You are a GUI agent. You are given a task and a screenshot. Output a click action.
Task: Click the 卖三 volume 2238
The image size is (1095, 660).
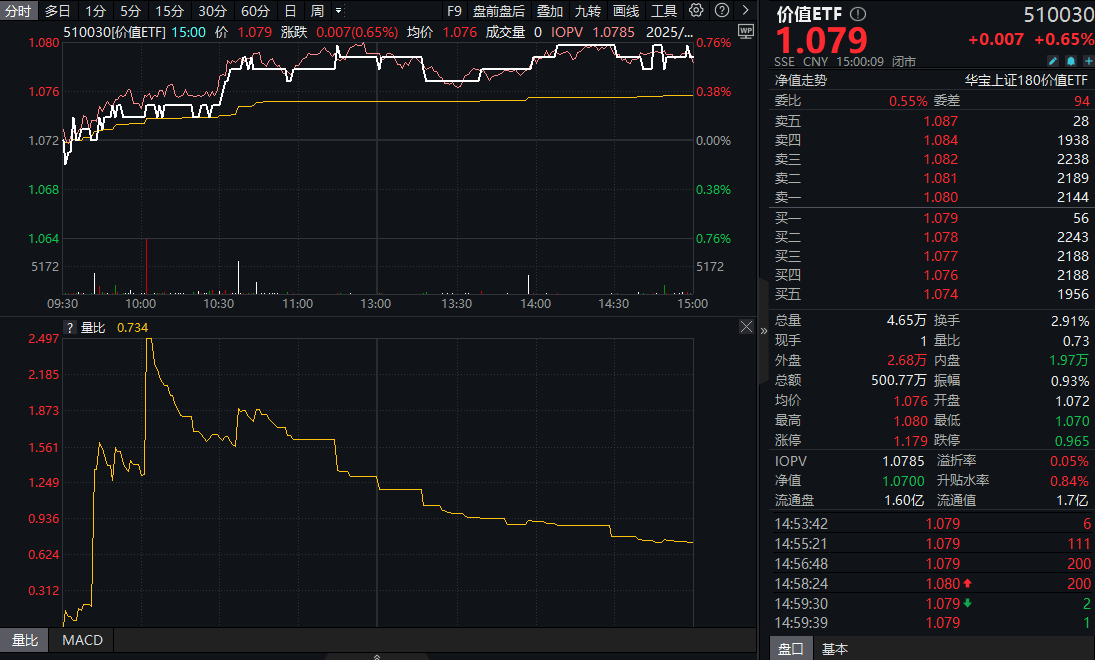click(1073, 159)
